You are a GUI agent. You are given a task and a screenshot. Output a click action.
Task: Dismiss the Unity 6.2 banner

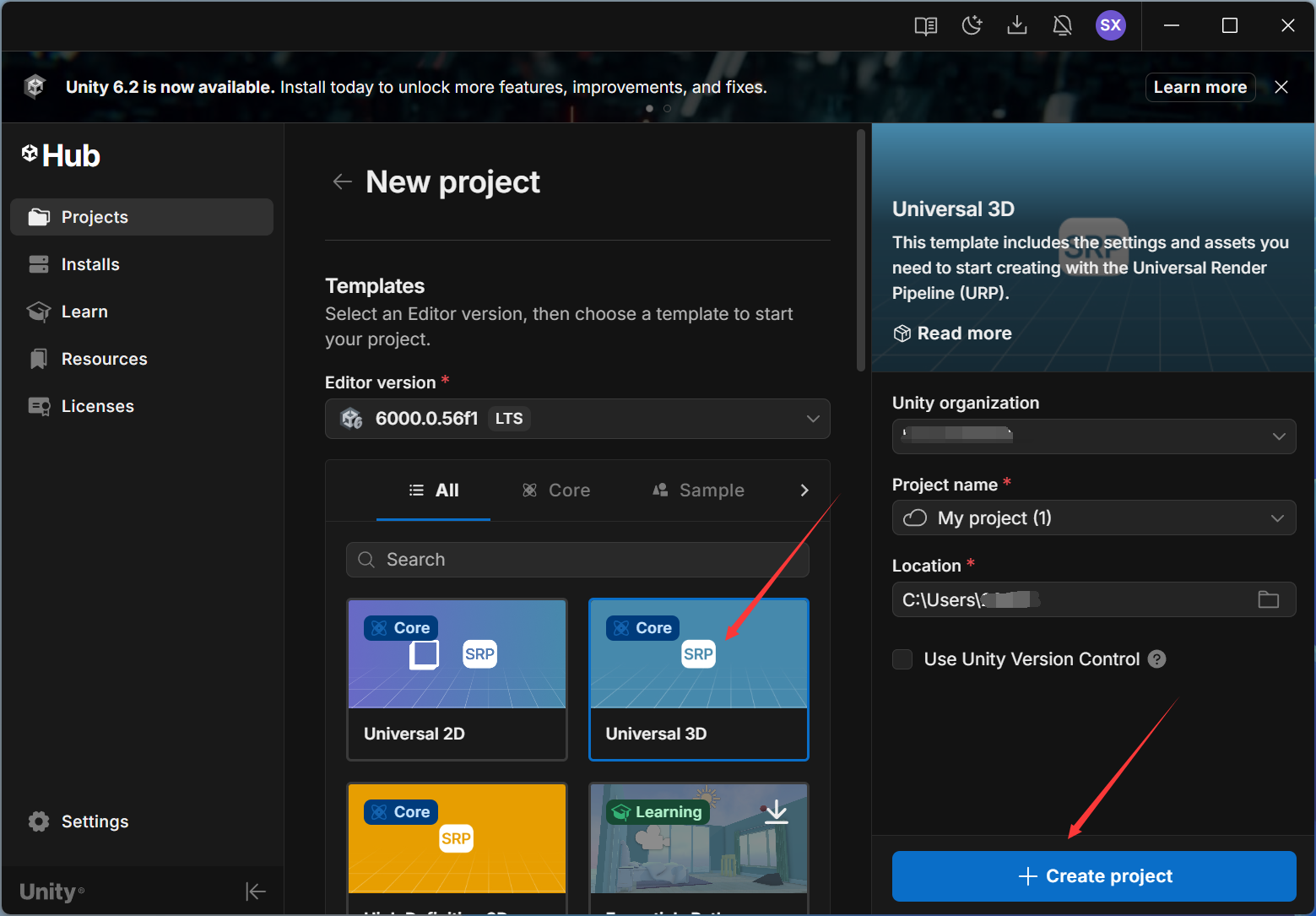tap(1281, 87)
